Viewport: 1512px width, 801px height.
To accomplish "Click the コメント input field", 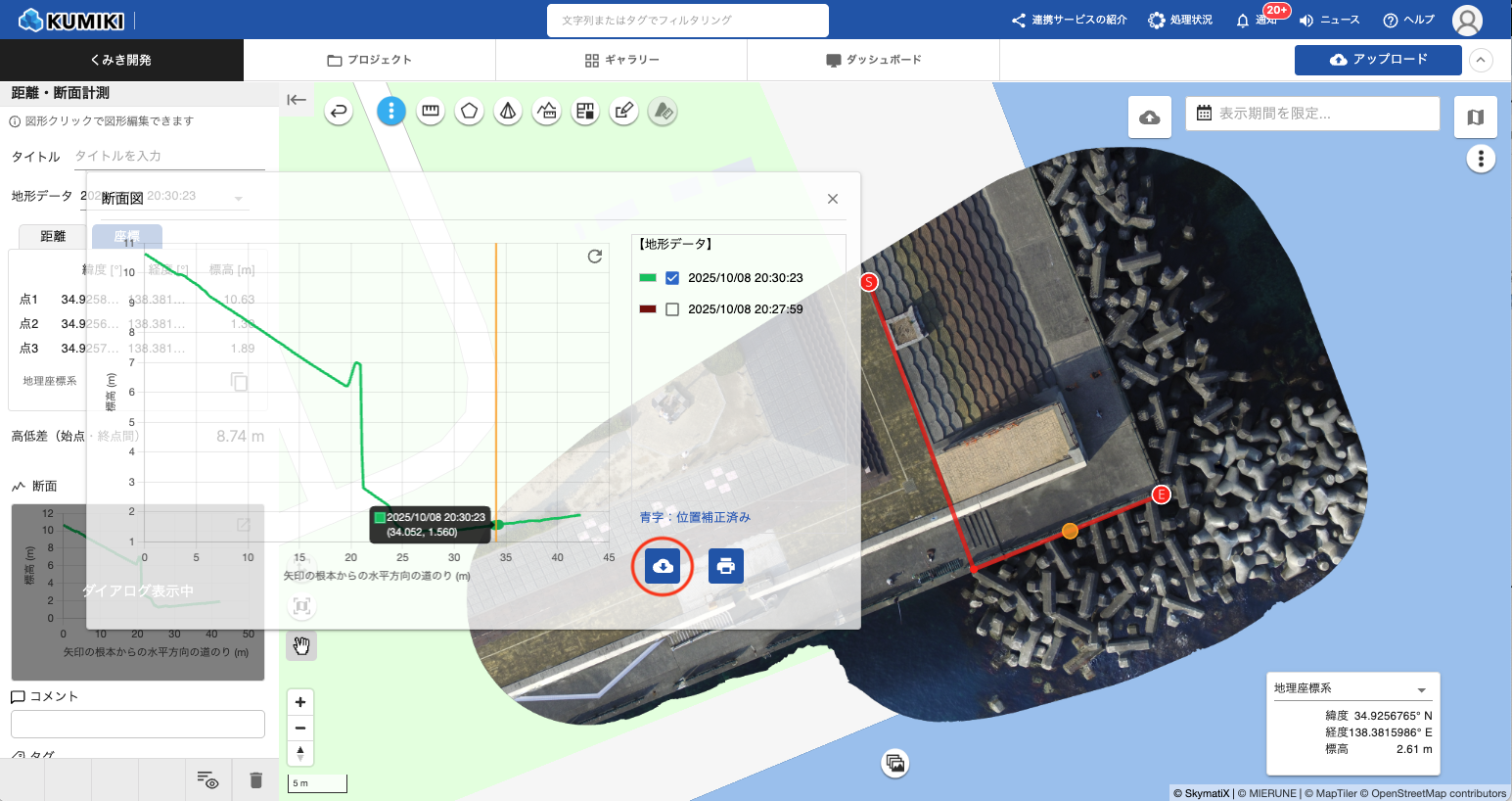I will (138, 724).
